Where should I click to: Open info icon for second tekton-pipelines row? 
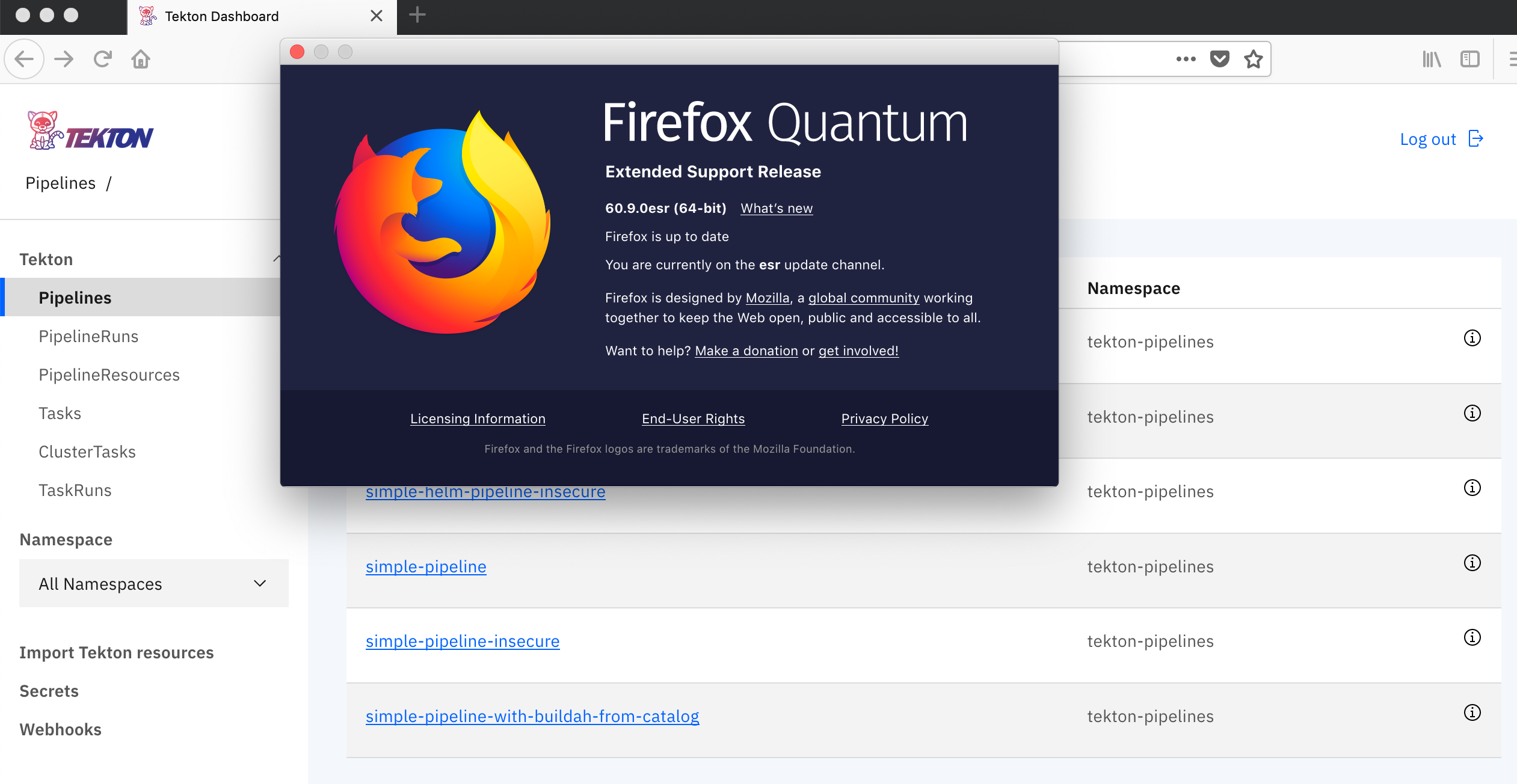click(1472, 413)
